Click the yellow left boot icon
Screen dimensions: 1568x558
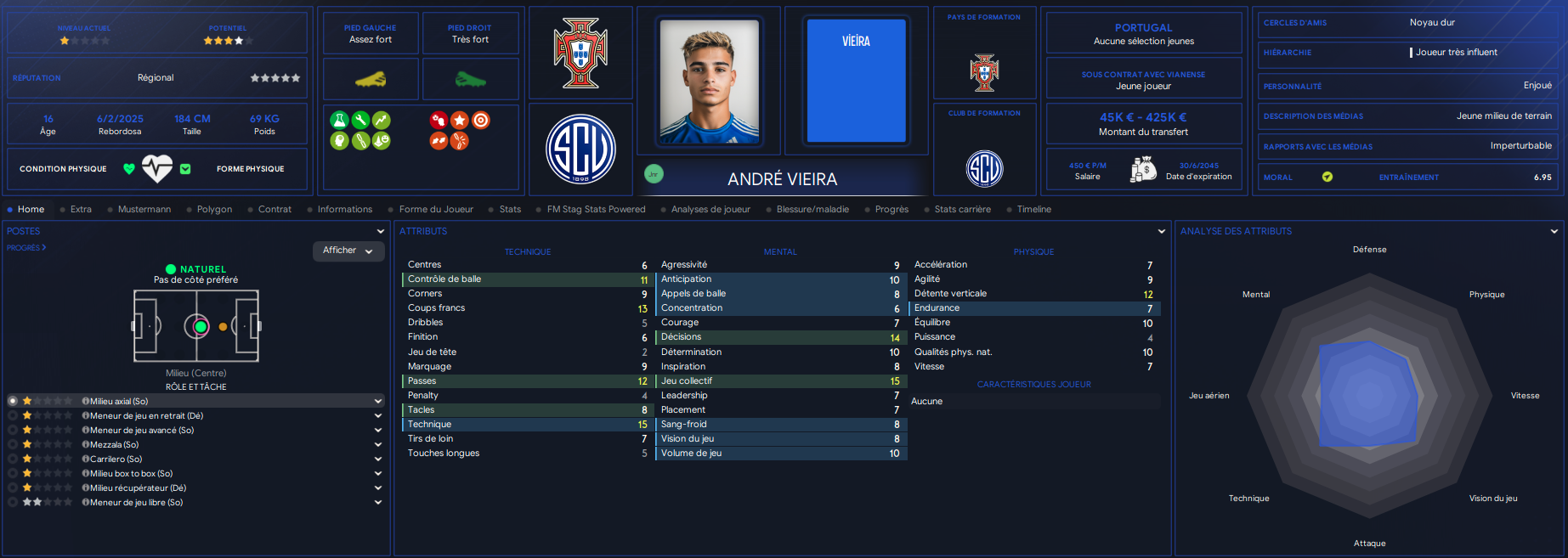[x=371, y=80]
